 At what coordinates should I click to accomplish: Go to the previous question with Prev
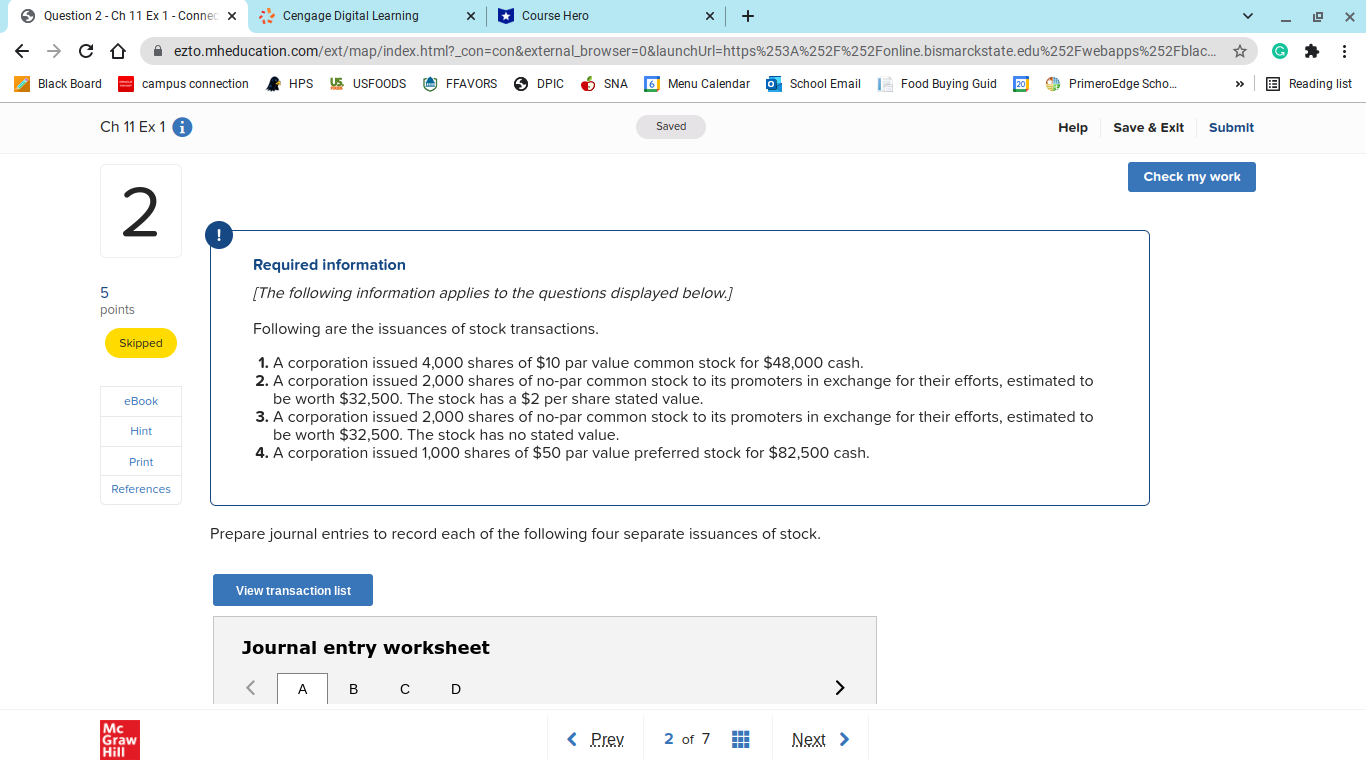(595, 739)
